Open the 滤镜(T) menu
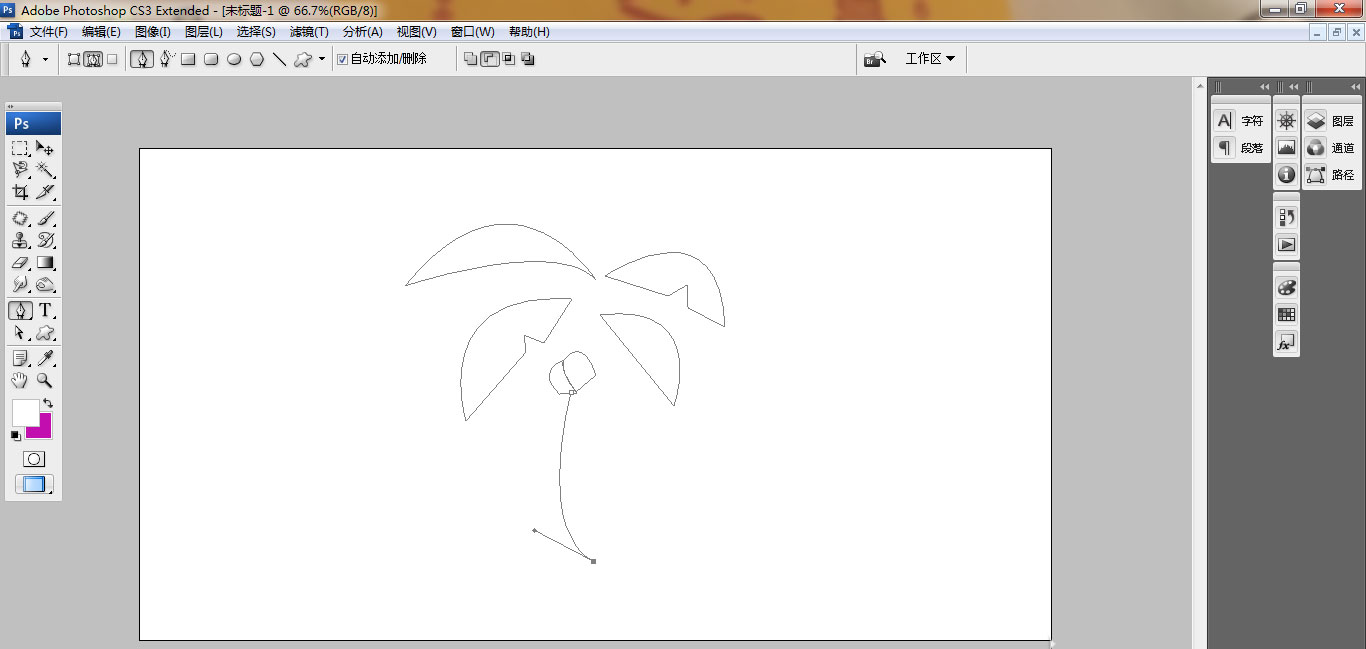 click(308, 32)
